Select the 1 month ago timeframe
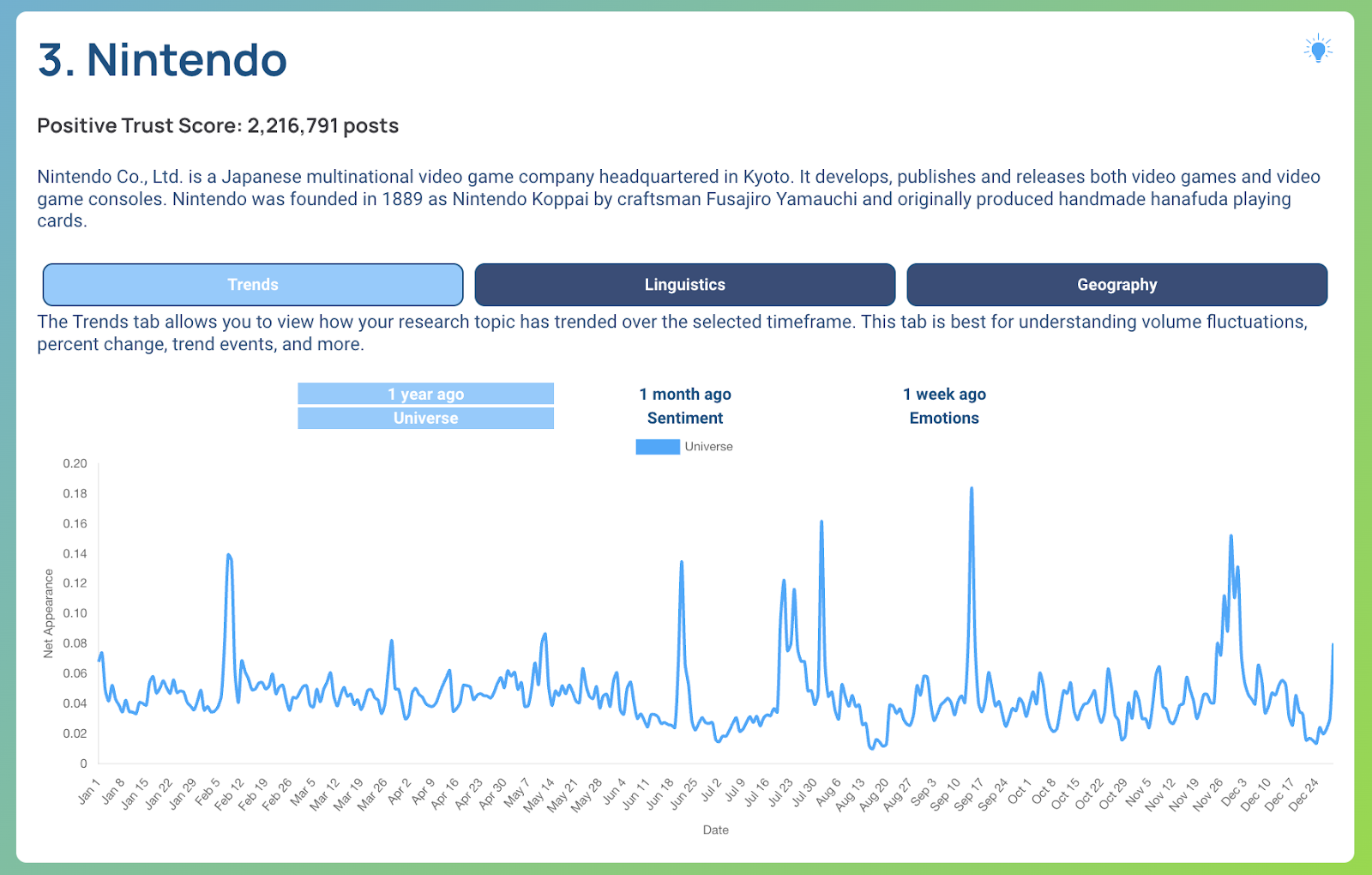 click(684, 394)
